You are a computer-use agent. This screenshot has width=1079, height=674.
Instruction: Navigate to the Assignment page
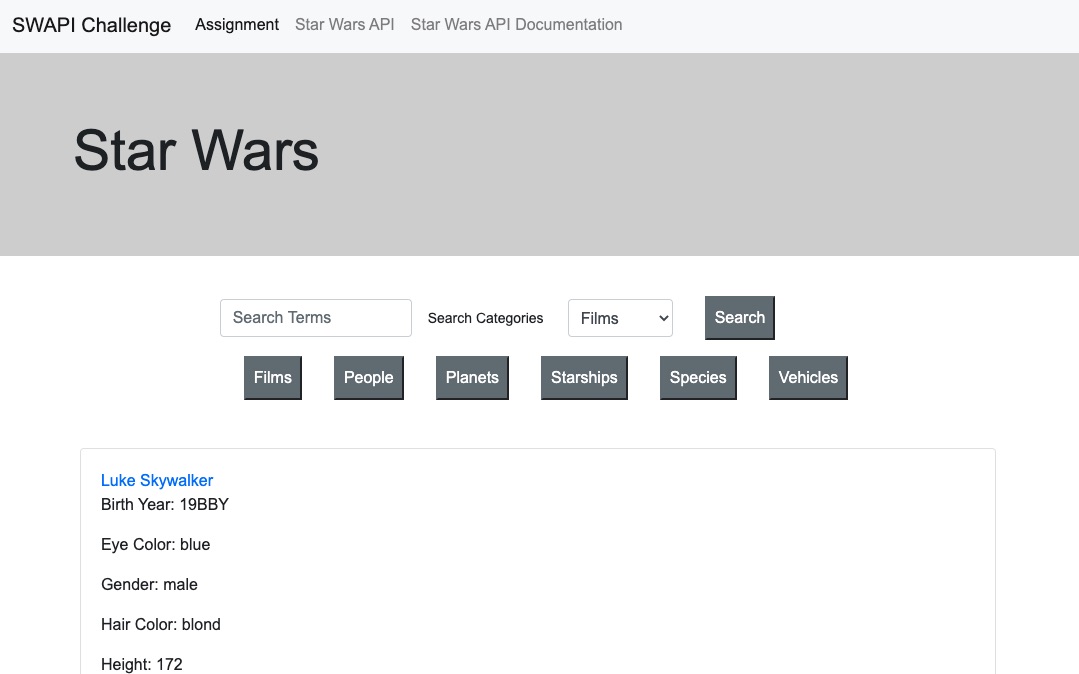pos(236,24)
